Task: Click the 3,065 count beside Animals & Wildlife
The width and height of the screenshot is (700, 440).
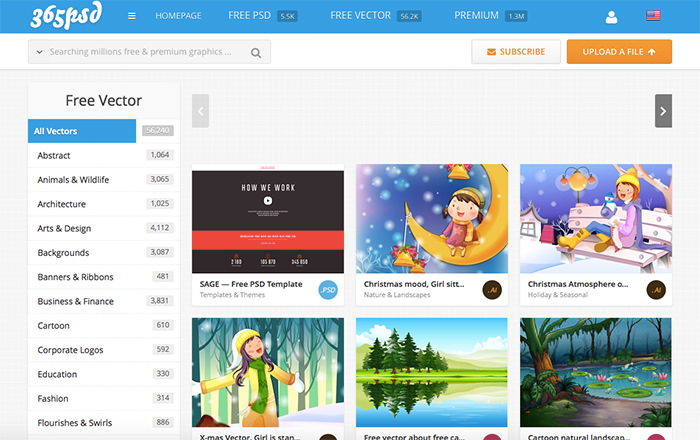Action: coord(160,179)
